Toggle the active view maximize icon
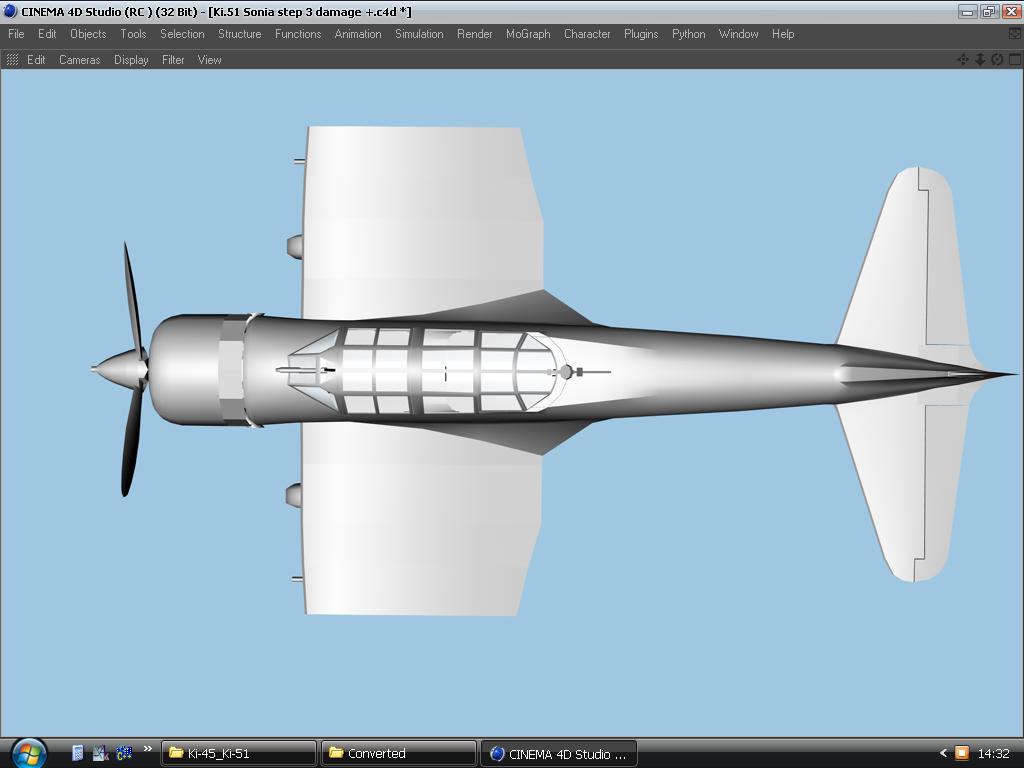 click(1014, 60)
